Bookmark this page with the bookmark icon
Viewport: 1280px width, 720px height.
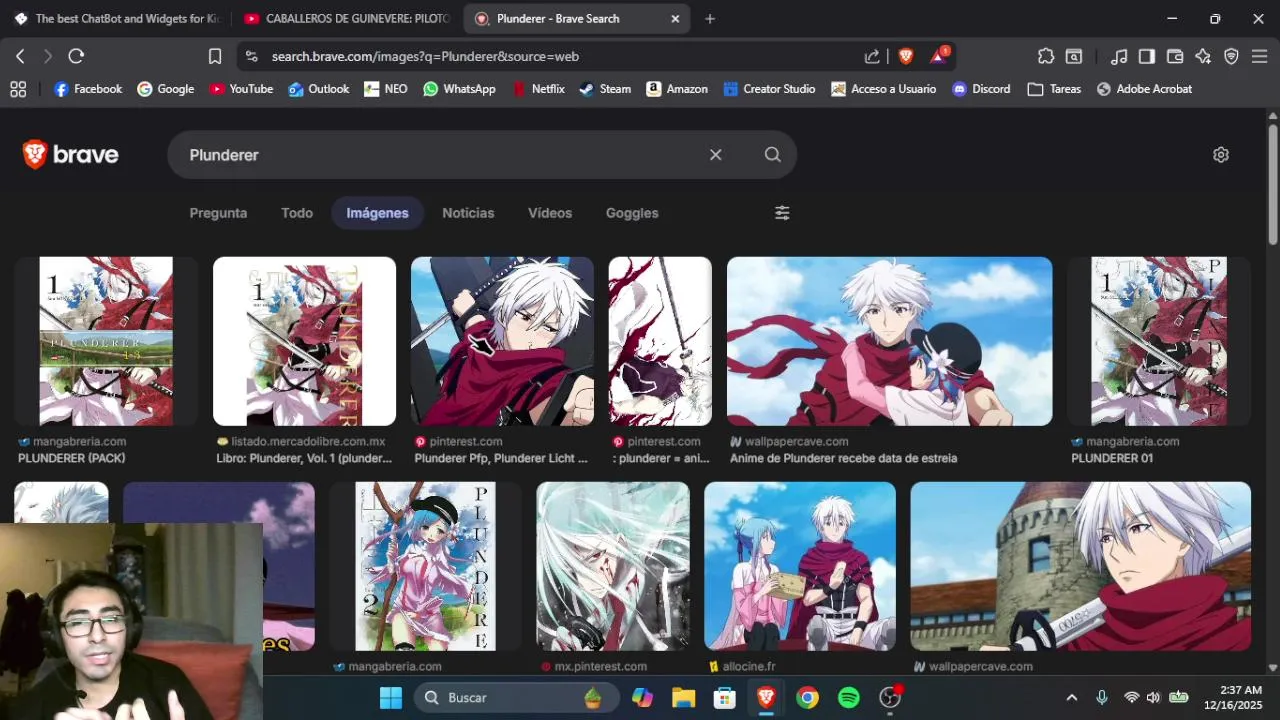215,57
